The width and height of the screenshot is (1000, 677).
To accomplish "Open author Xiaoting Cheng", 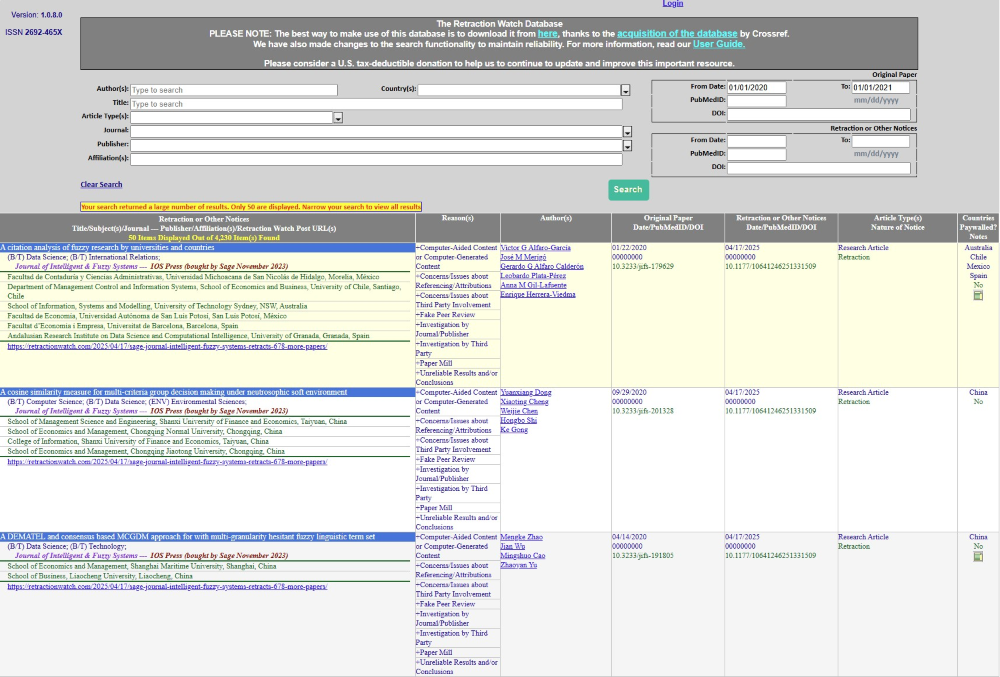I will [x=524, y=402].
